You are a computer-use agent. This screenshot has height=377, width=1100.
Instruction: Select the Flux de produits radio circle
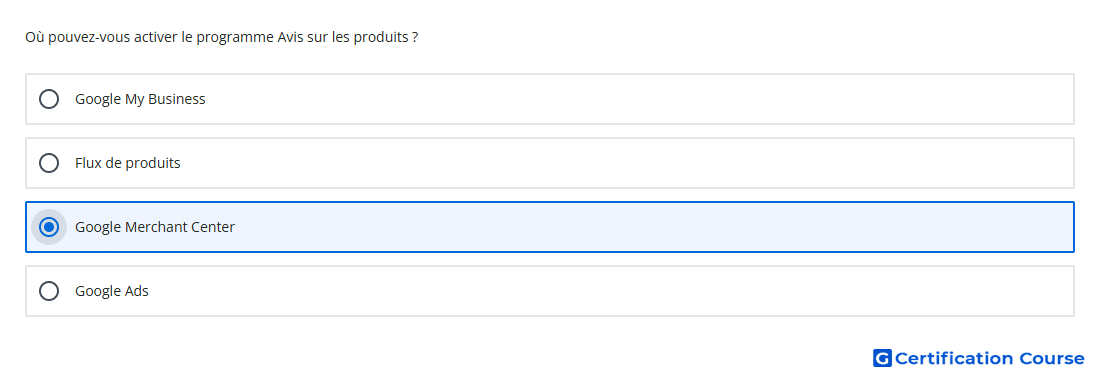point(49,163)
